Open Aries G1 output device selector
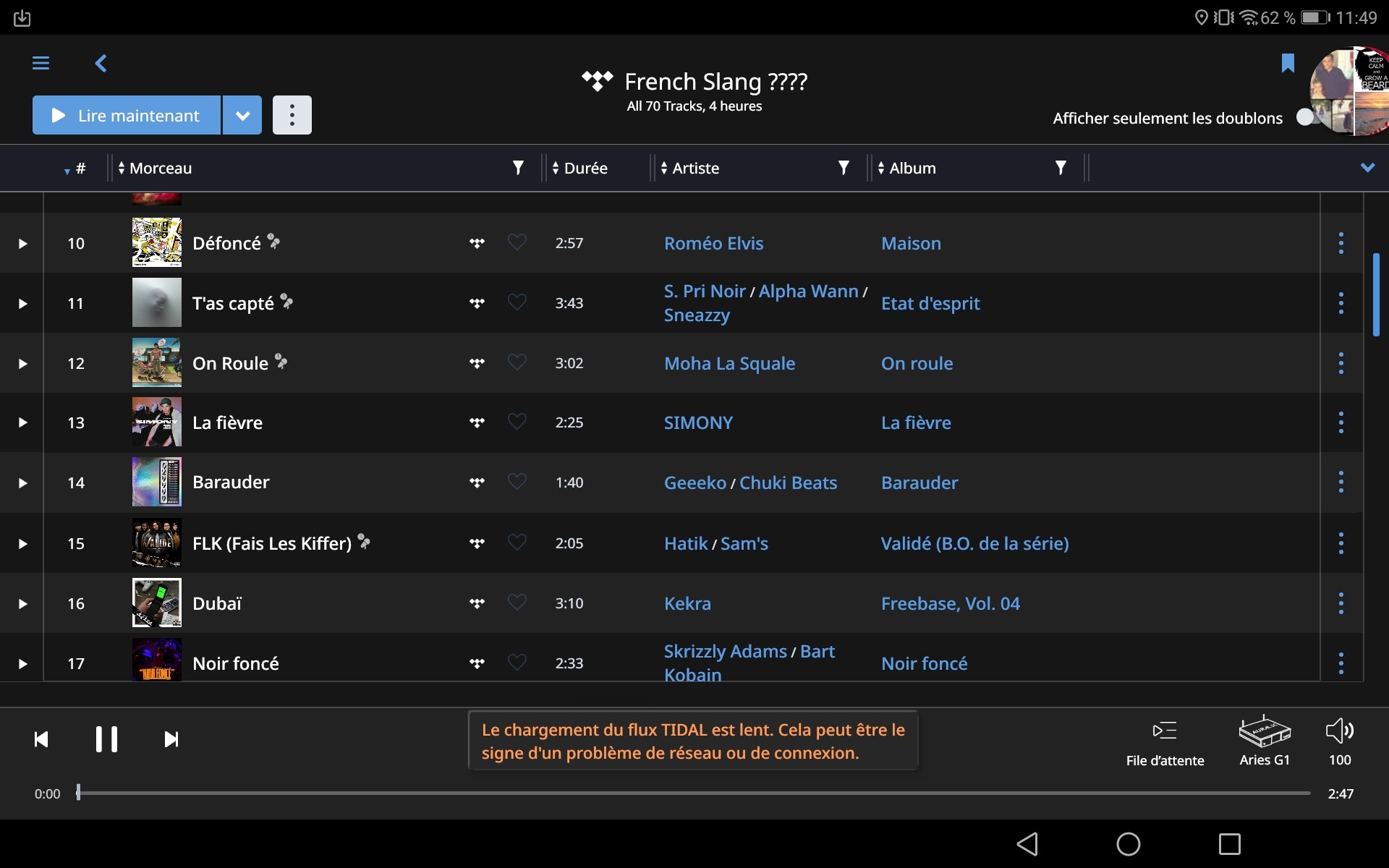1389x868 pixels. (1265, 741)
